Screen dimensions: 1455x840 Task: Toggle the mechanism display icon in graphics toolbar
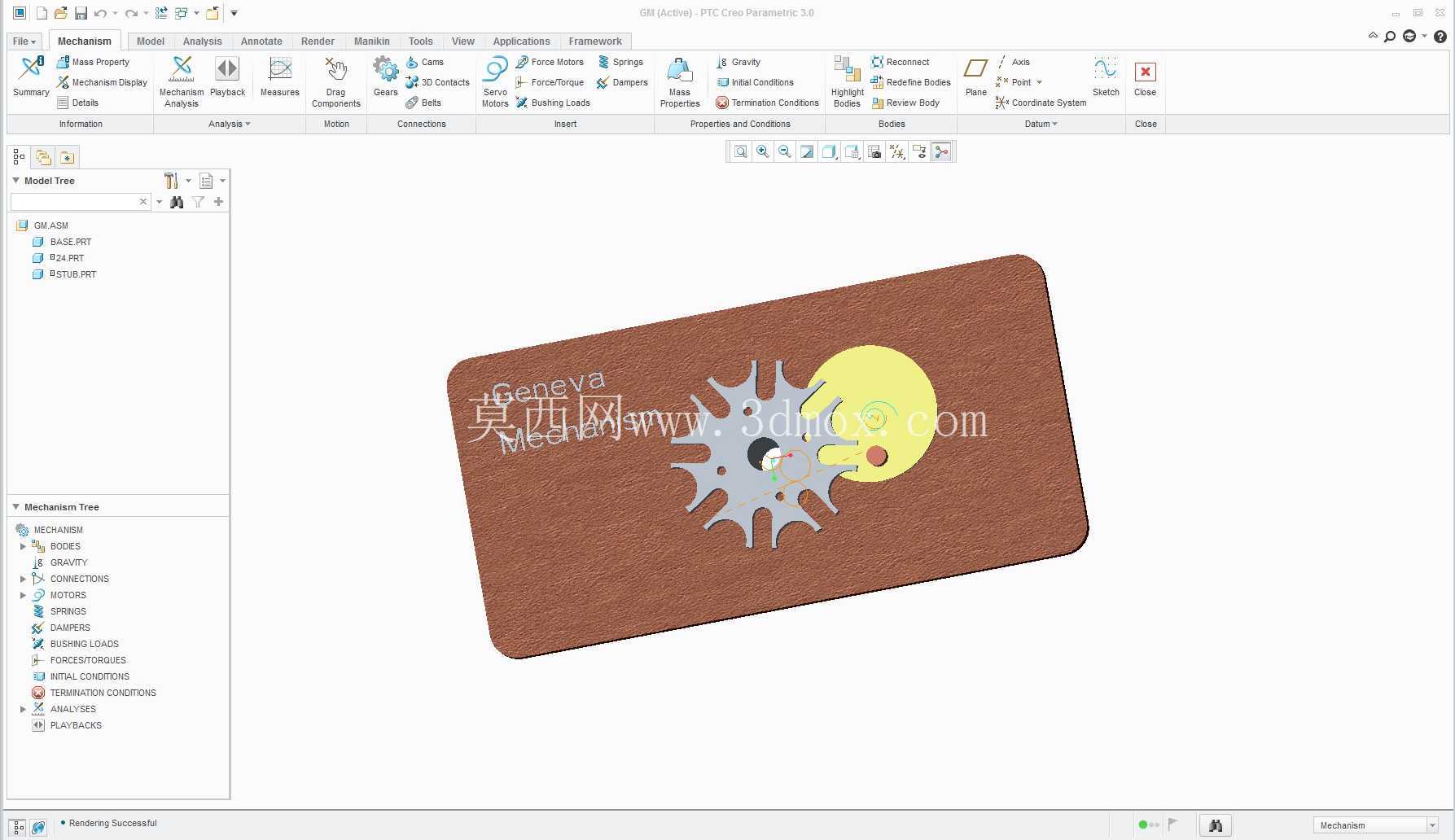pyautogui.click(x=941, y=151)
